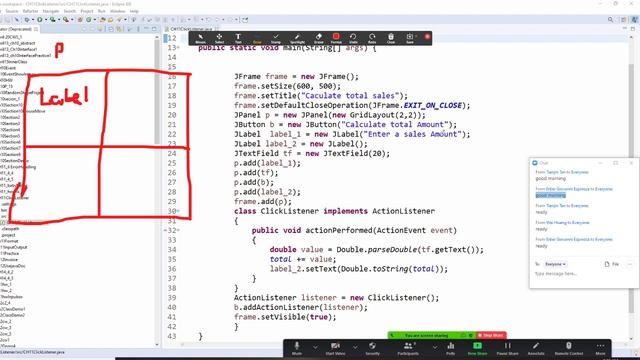Stop Share using the red button
This screenshot has height=360, width=640.
click(x=492, y=335)
